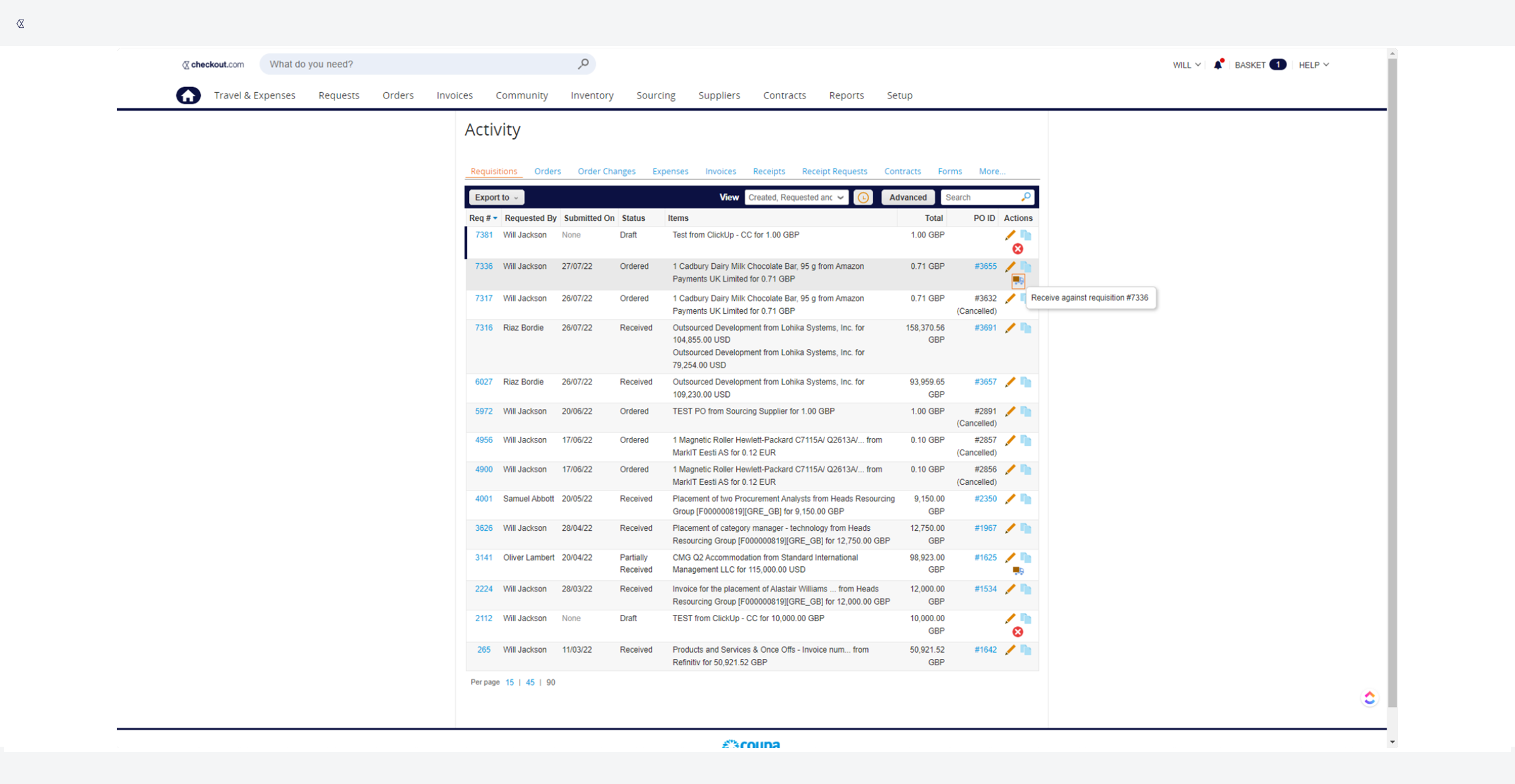The width and height of the screenshot is (1515, 784).
Task: Click the receive truck icon for requisition 3141
Action: (x=1018, y=571)
